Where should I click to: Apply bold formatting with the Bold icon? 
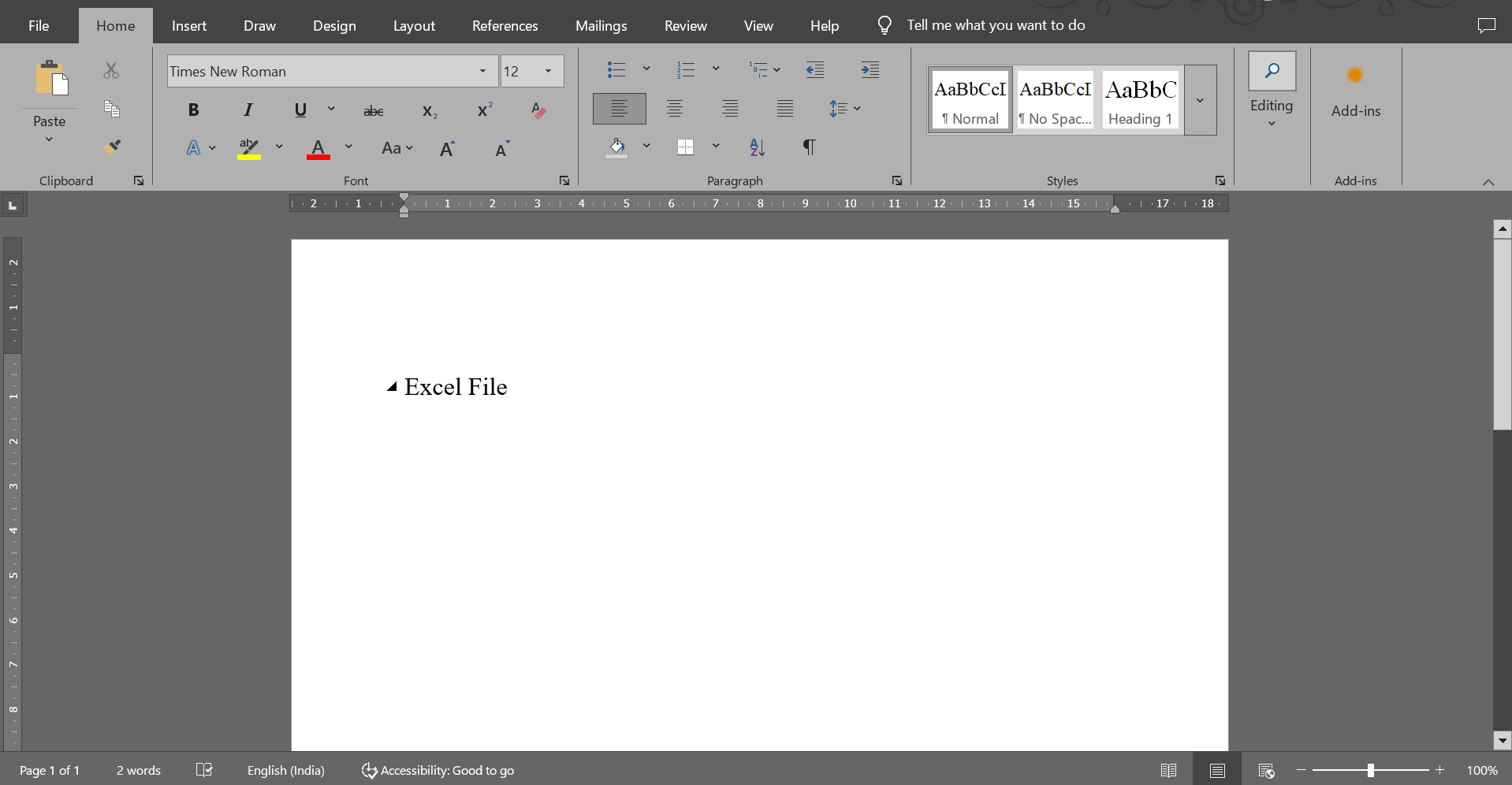pyautogui.click(x=193, y=110)
